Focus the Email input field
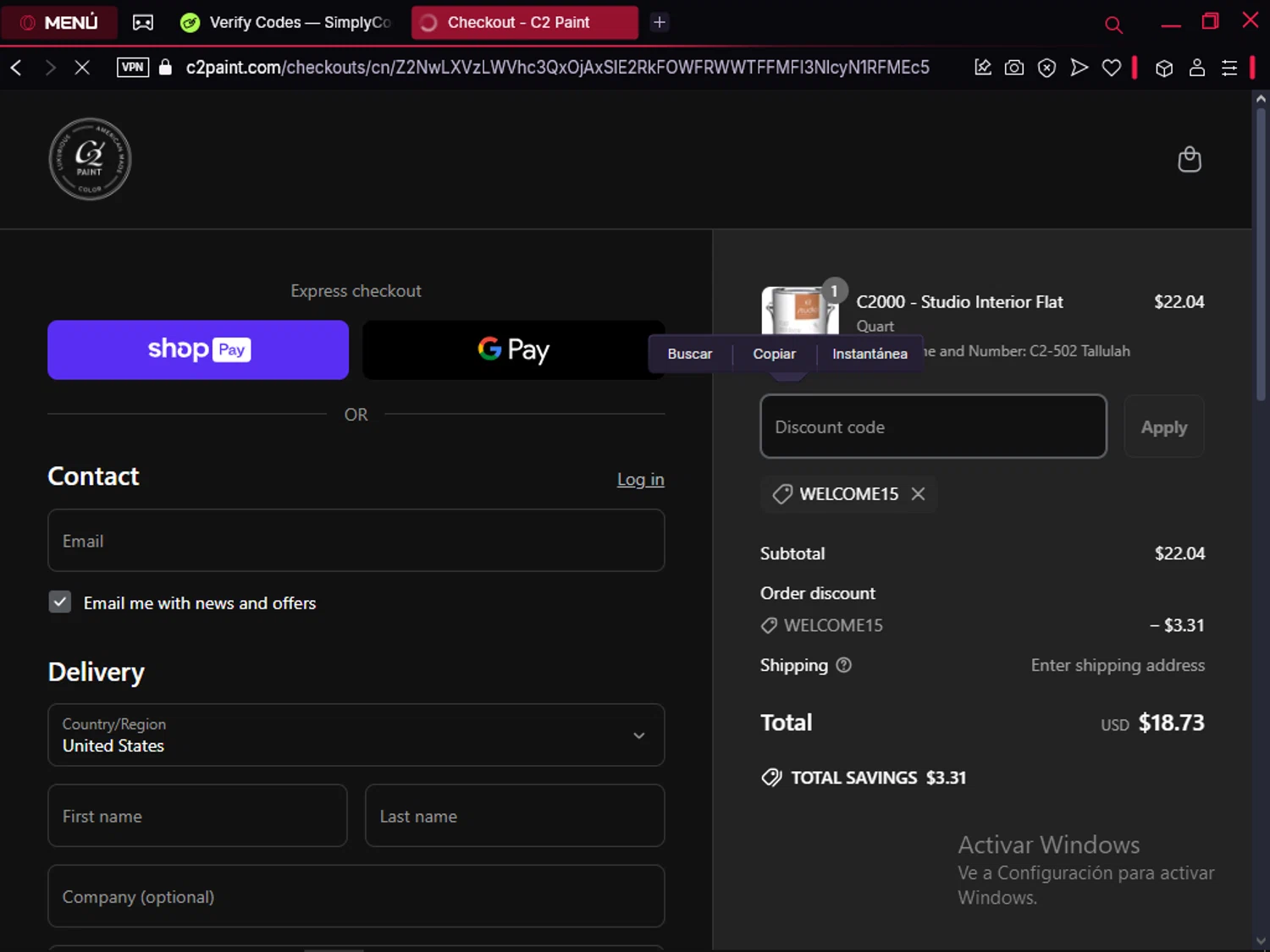The image size is (1270, 952). [356, 541]
